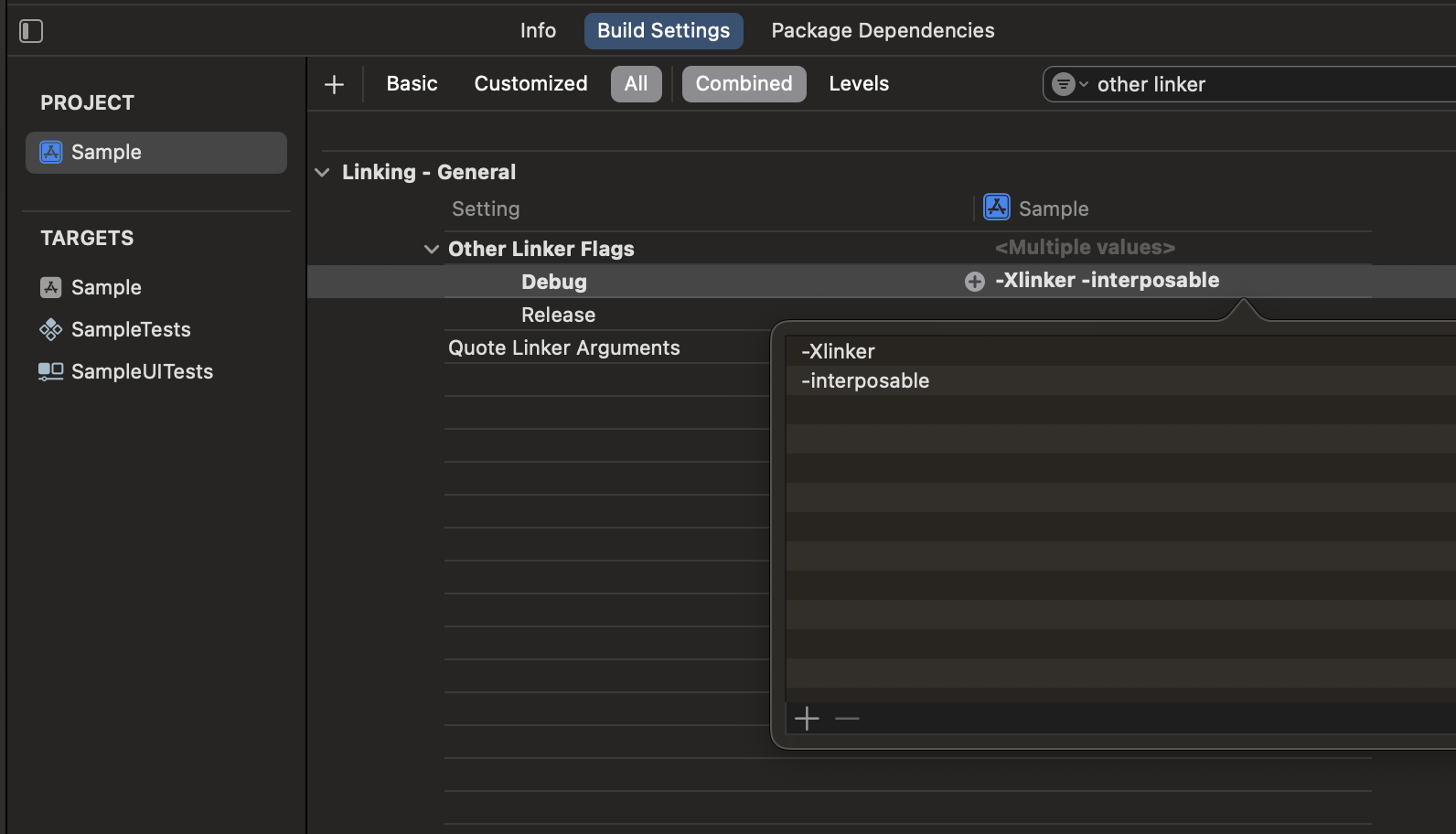Screen dimensions: 1456x834
Task: Open the search filter options icon
Action: click(x=1069, y=84)
